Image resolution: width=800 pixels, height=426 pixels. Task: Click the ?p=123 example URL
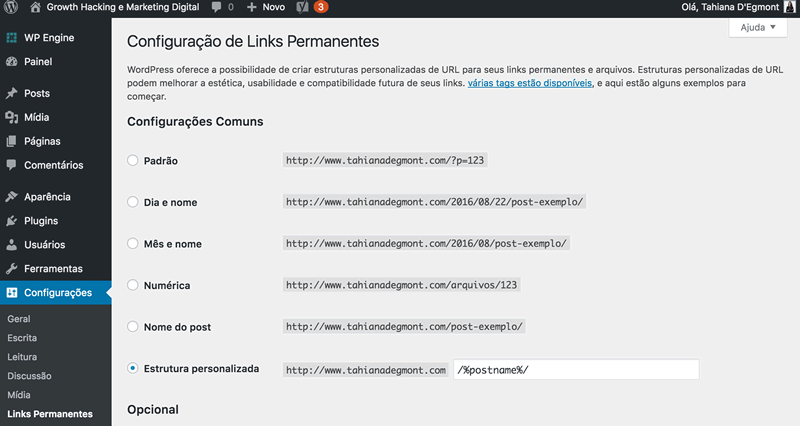click(x=385, y=160)
